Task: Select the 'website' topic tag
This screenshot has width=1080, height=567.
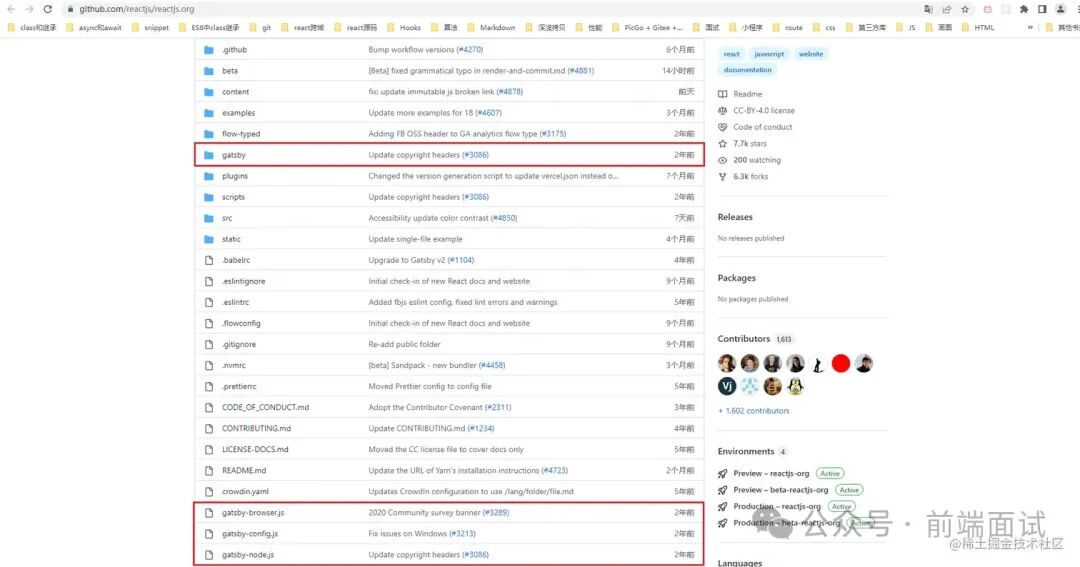Action: coord(811,54)
